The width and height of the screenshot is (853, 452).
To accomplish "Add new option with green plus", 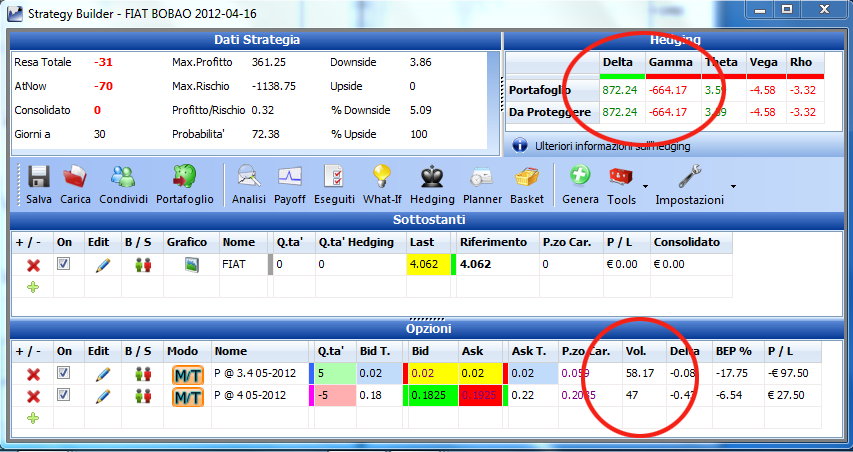I will 33,418.
